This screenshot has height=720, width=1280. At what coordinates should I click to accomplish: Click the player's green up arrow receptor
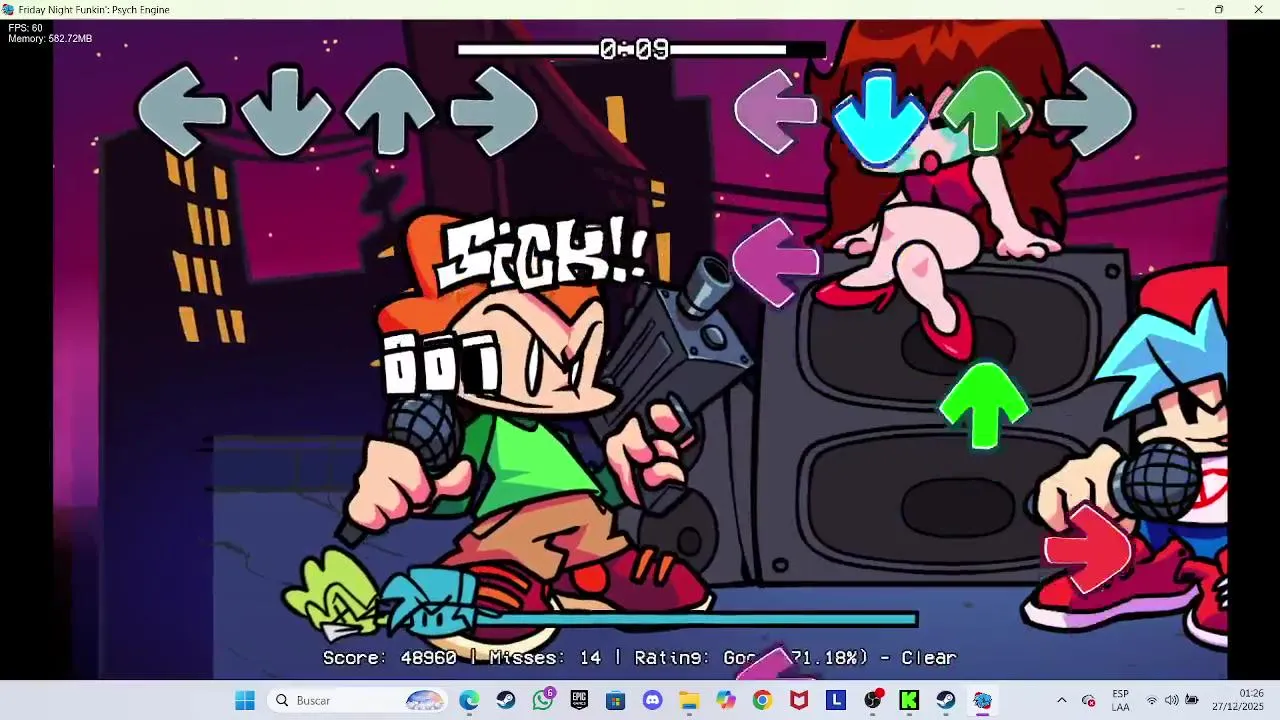[985, 111]
